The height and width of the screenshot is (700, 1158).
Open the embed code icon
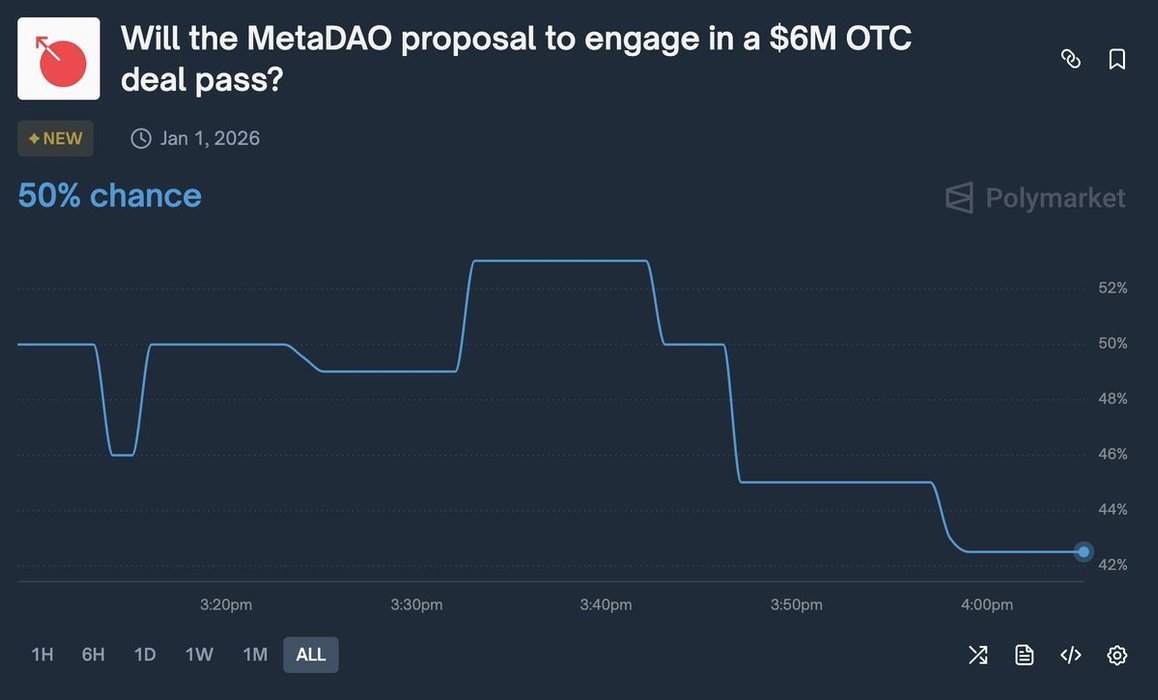coord(1070,655)
